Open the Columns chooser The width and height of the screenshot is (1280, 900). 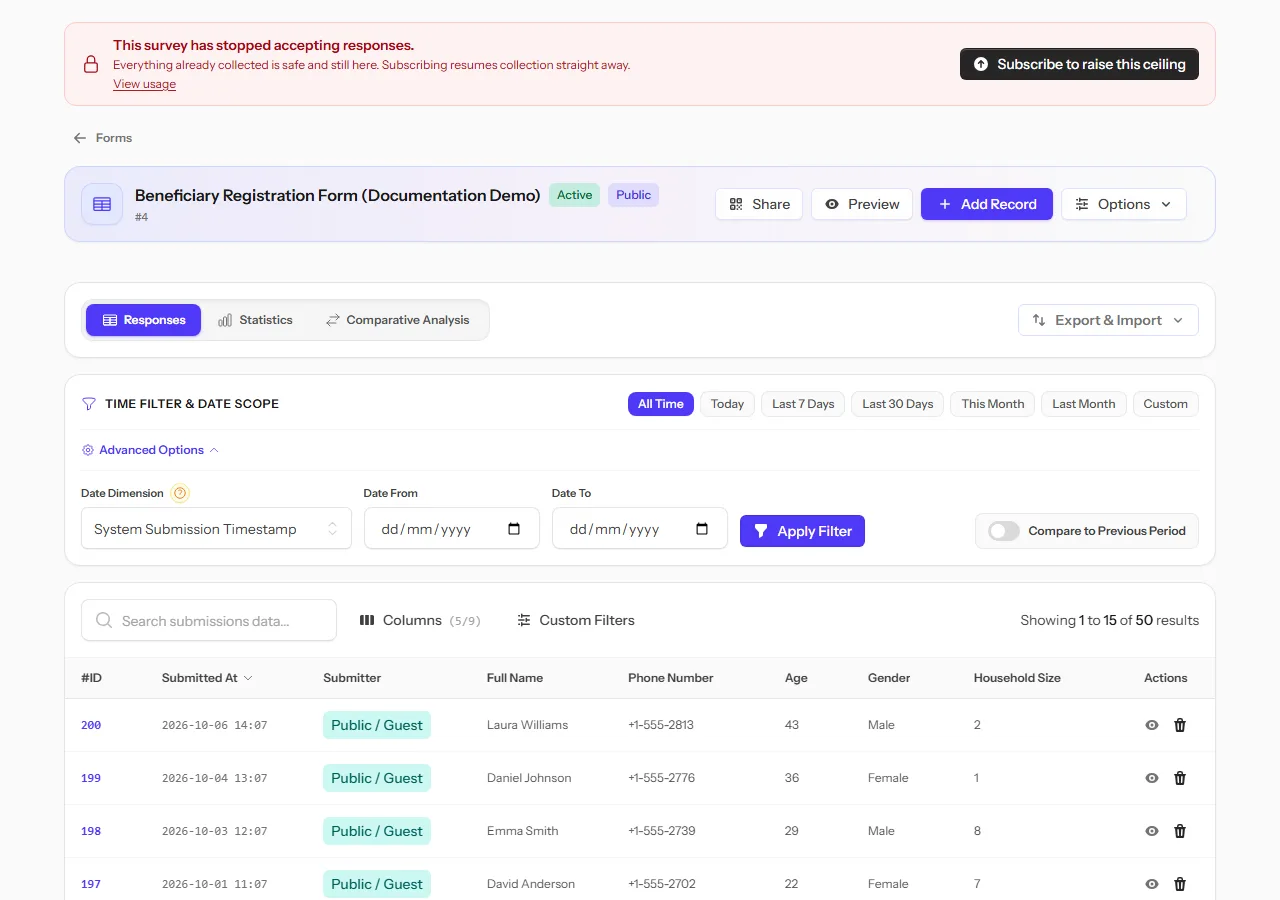[x=420, y=621]
